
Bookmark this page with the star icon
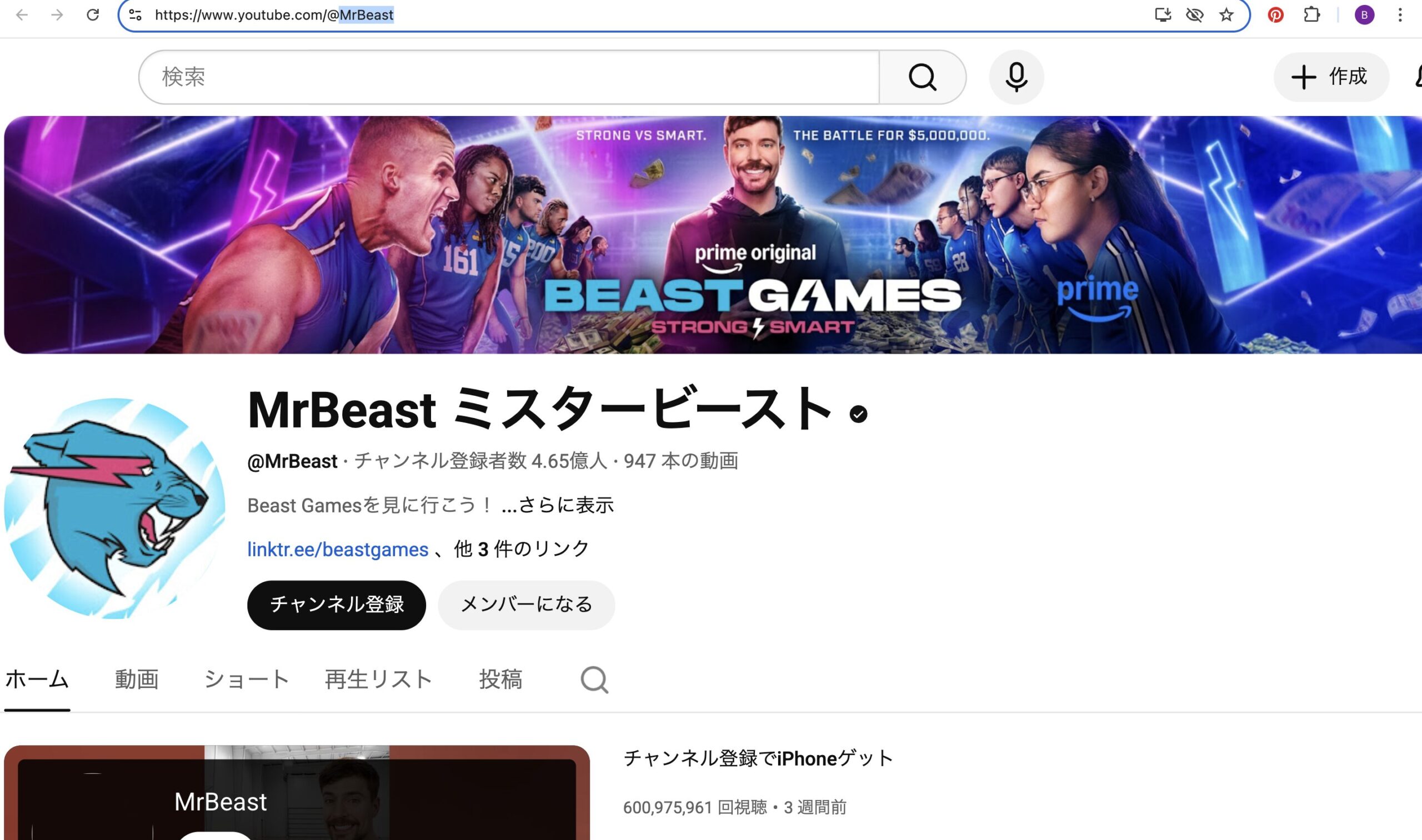(x=1226, y=15)
